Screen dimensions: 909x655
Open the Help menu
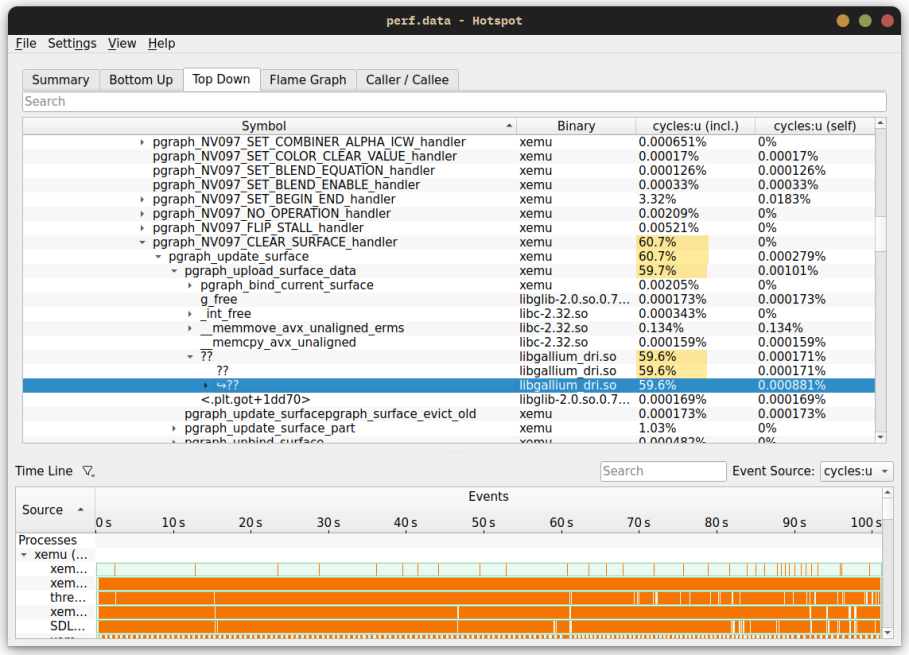pyautogui.click(x=161, y=43)
